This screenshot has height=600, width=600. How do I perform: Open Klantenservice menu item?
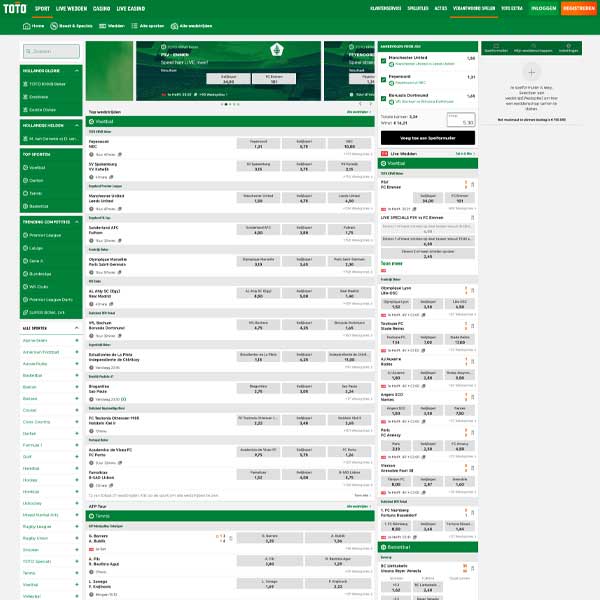[x=386, y=8]
